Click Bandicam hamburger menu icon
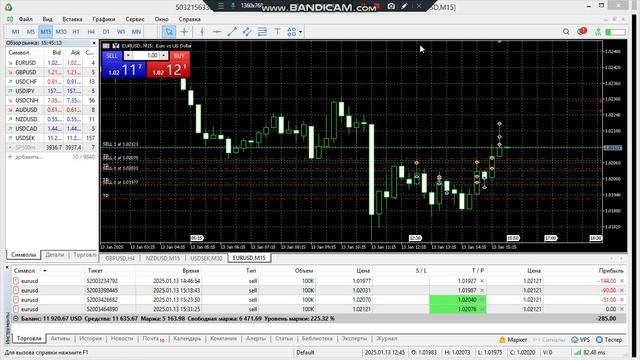The image size is (640, 360). [221, 6]
